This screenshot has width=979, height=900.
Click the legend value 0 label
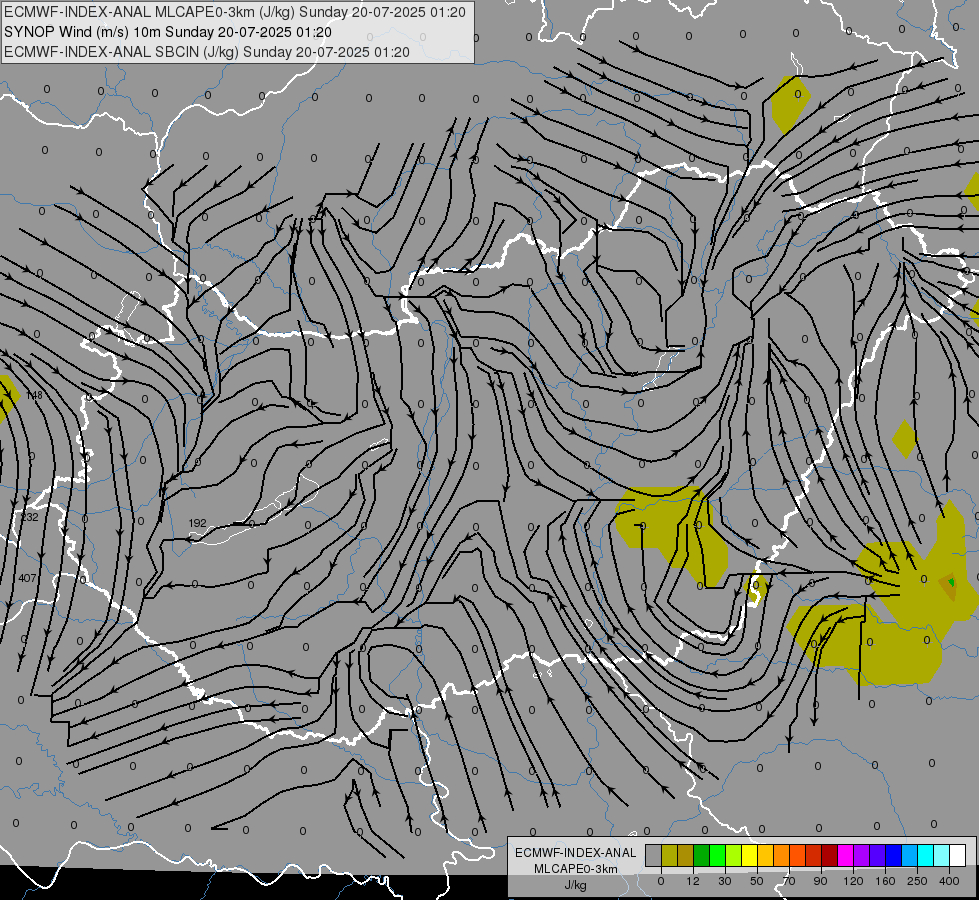661,881
